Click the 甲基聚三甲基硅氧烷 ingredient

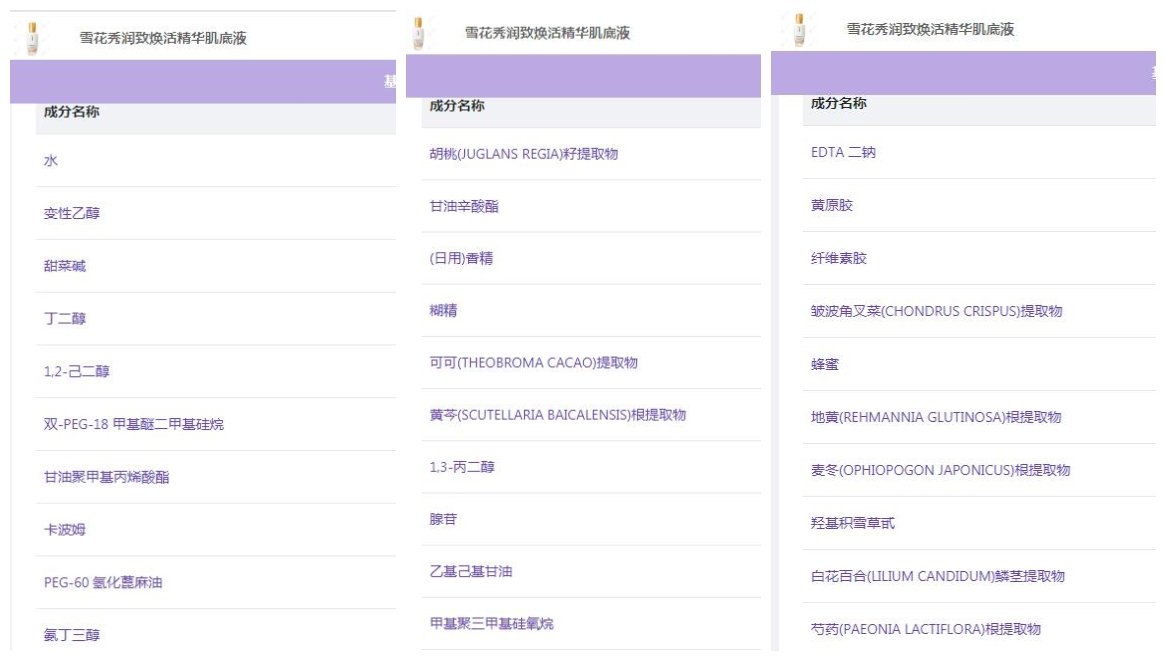[492, 624]
